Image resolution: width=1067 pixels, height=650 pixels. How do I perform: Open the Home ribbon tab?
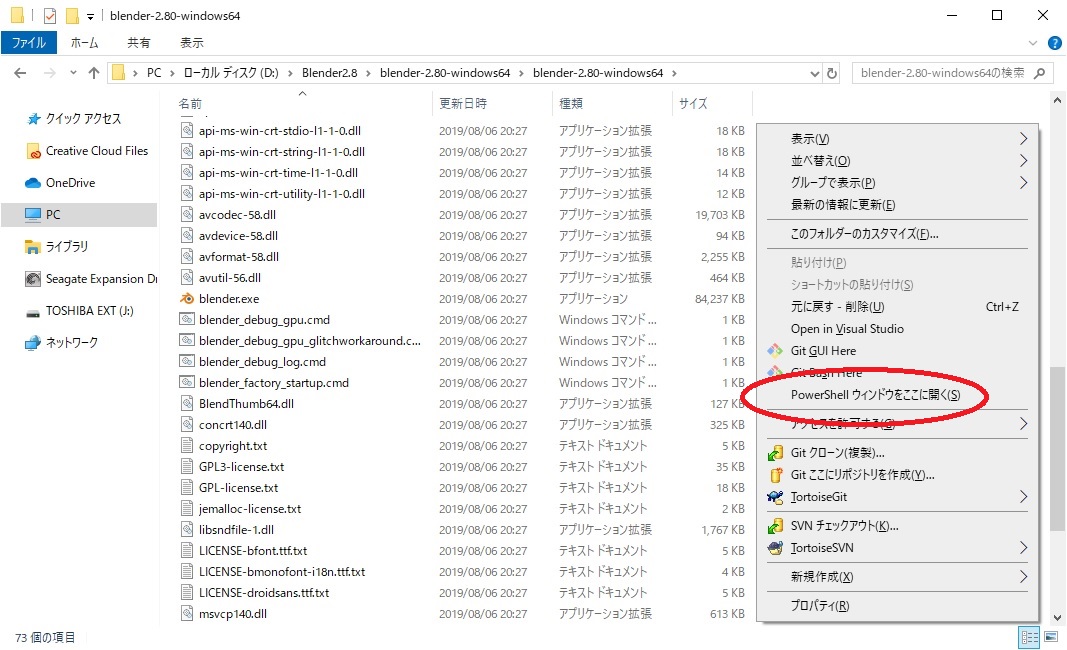pos(84,43)
